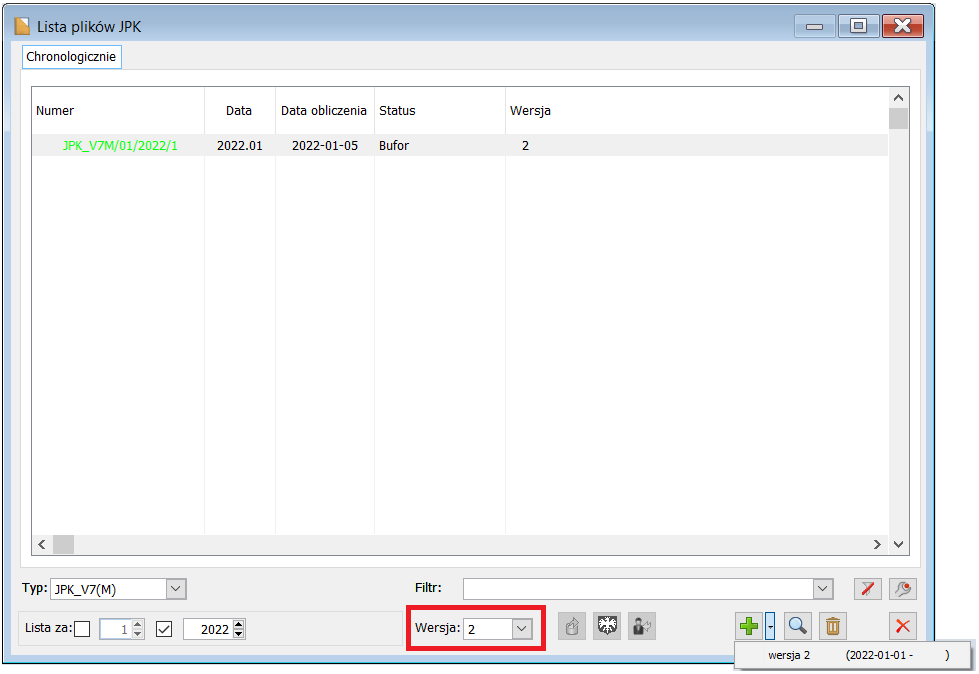Viewport: 979px width, 674px height.
Task: Click the export file icon next to Wersja
Action: tap(572, 626)
